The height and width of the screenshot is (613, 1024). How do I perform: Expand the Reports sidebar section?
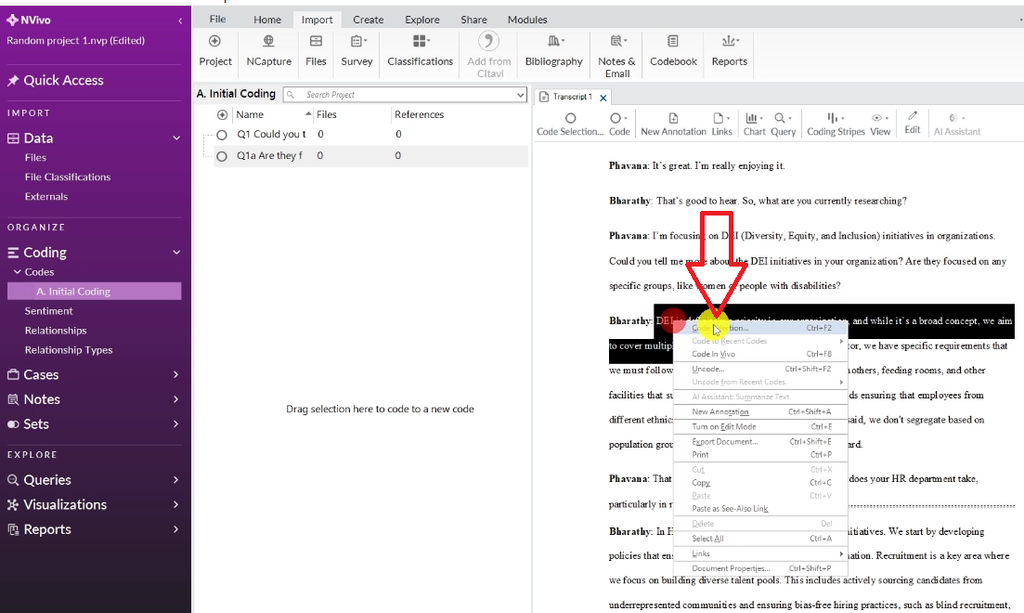pyautogui.click(x=176, y=529)
